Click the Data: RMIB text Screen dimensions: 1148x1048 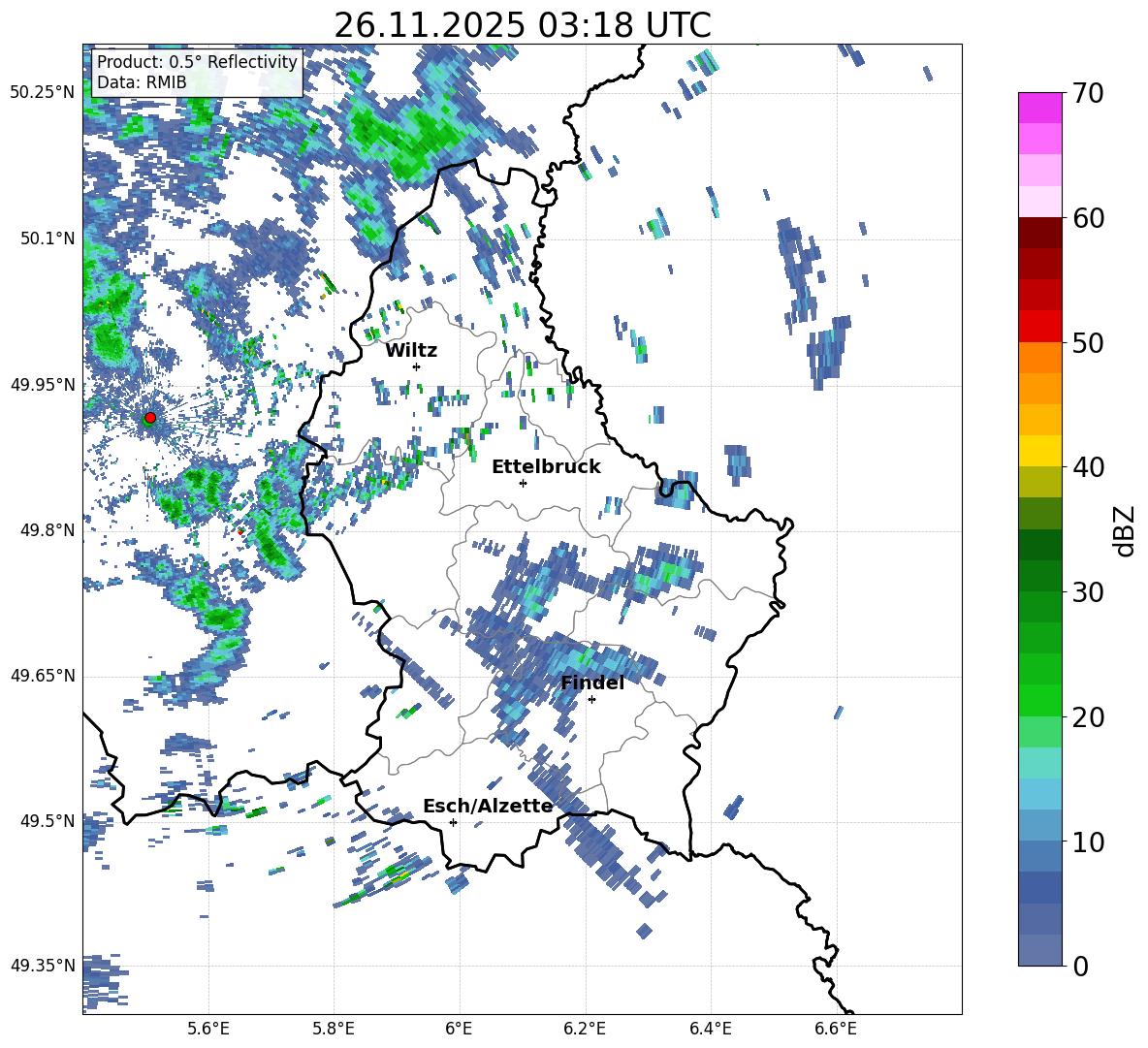(x=142, y=82)
